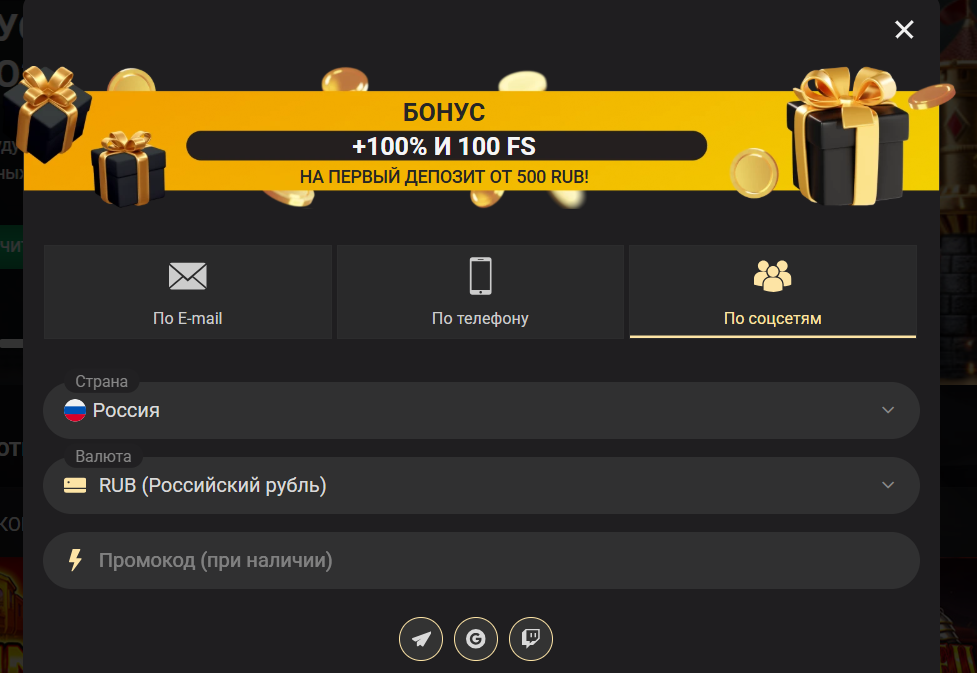This screenshot has height=673, width=977.
Task: Sign up via the Telegram icon
Action: pos(421,639)
